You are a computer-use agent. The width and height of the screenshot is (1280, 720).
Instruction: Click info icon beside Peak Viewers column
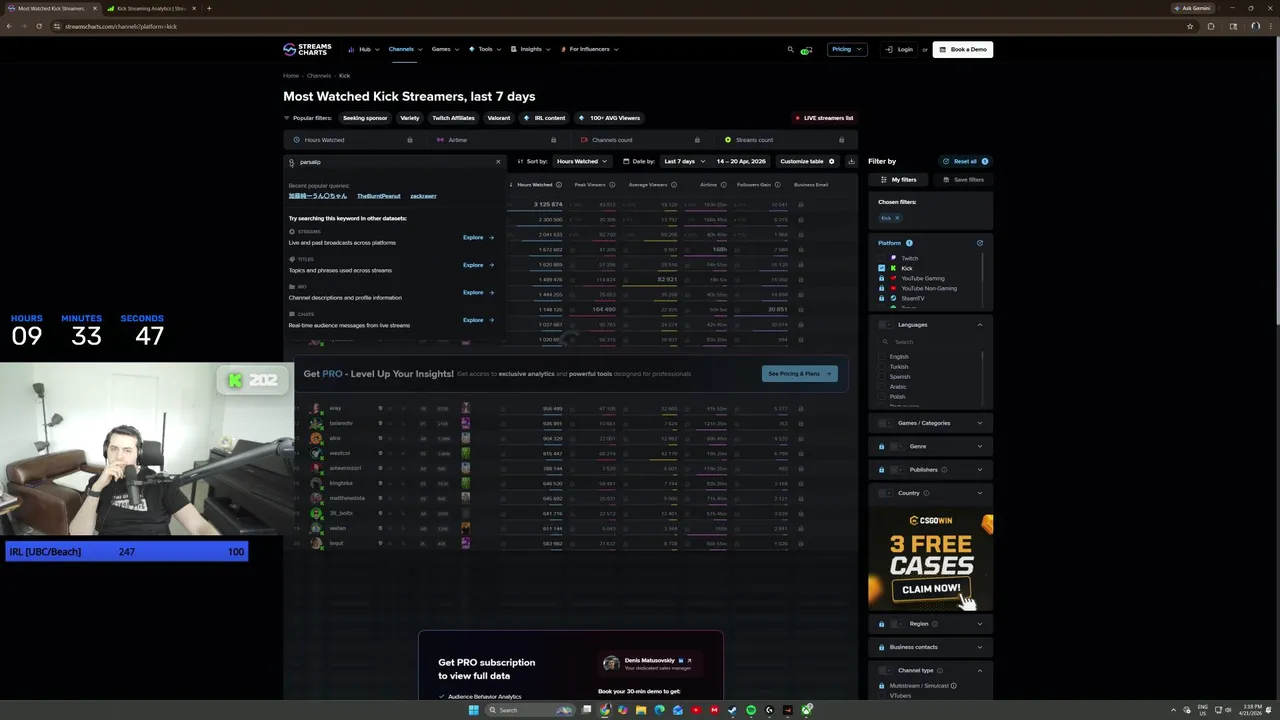click(614, 185)
